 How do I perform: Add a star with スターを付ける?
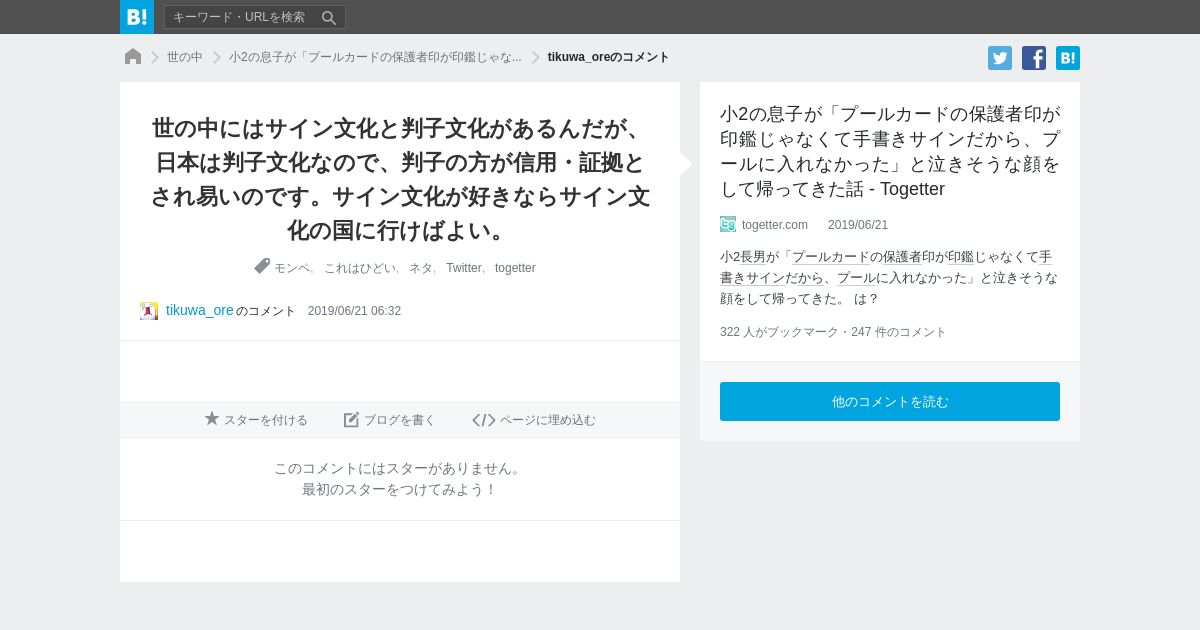point(256,420)
